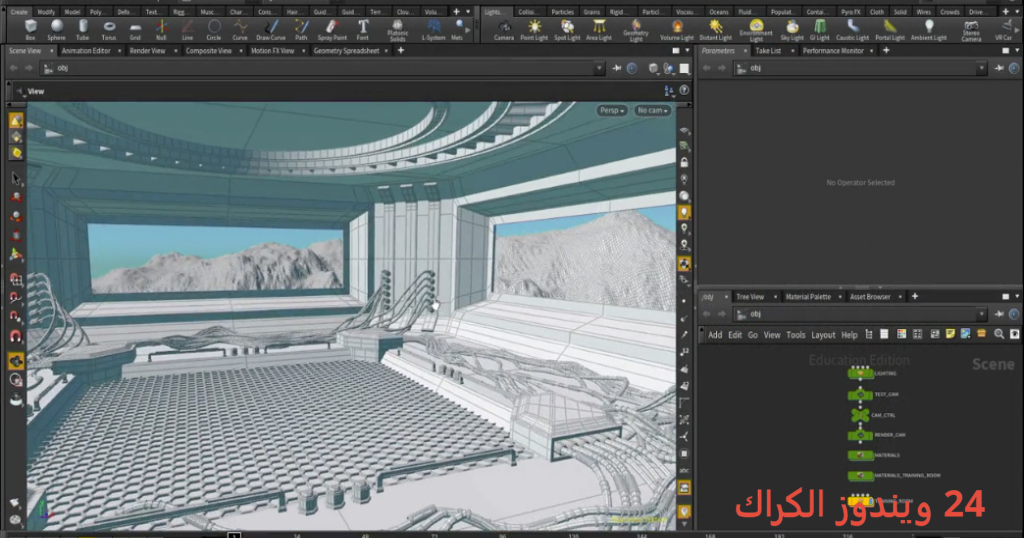
Task: Maximize the Scene View pane
Action: point(676,50)
